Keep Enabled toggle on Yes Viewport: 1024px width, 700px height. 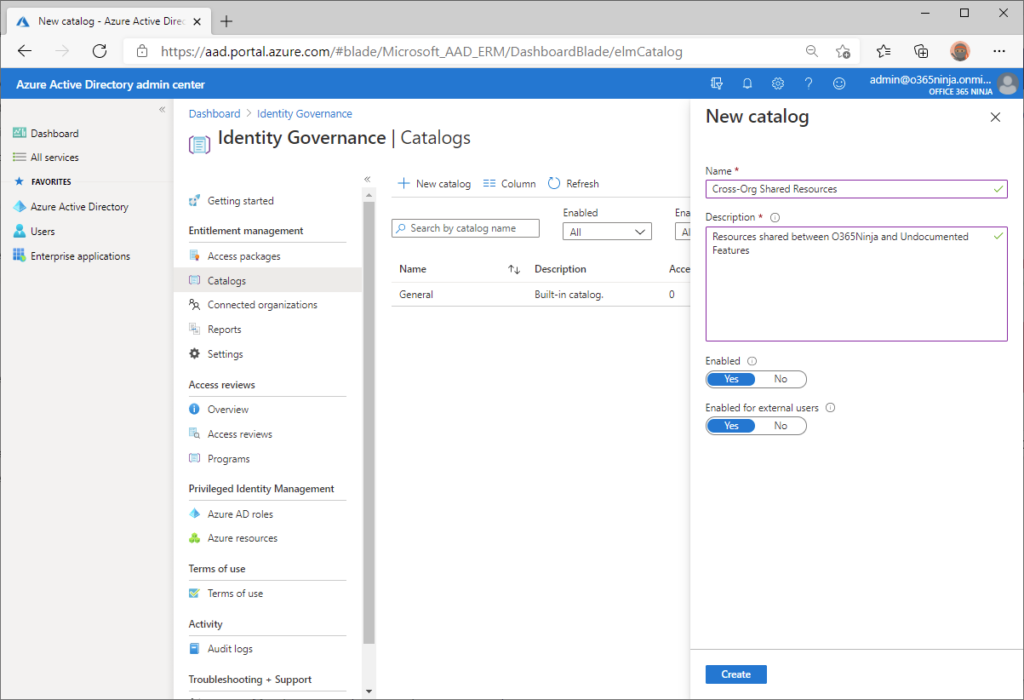731,378
